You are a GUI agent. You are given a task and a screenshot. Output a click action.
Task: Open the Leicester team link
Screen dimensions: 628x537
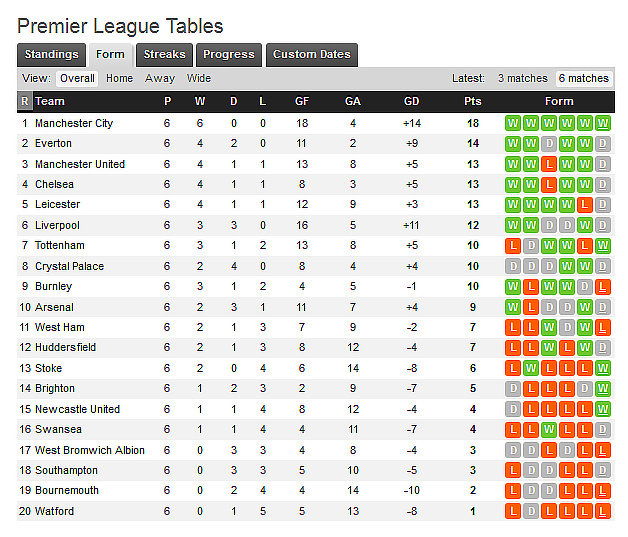57,205
